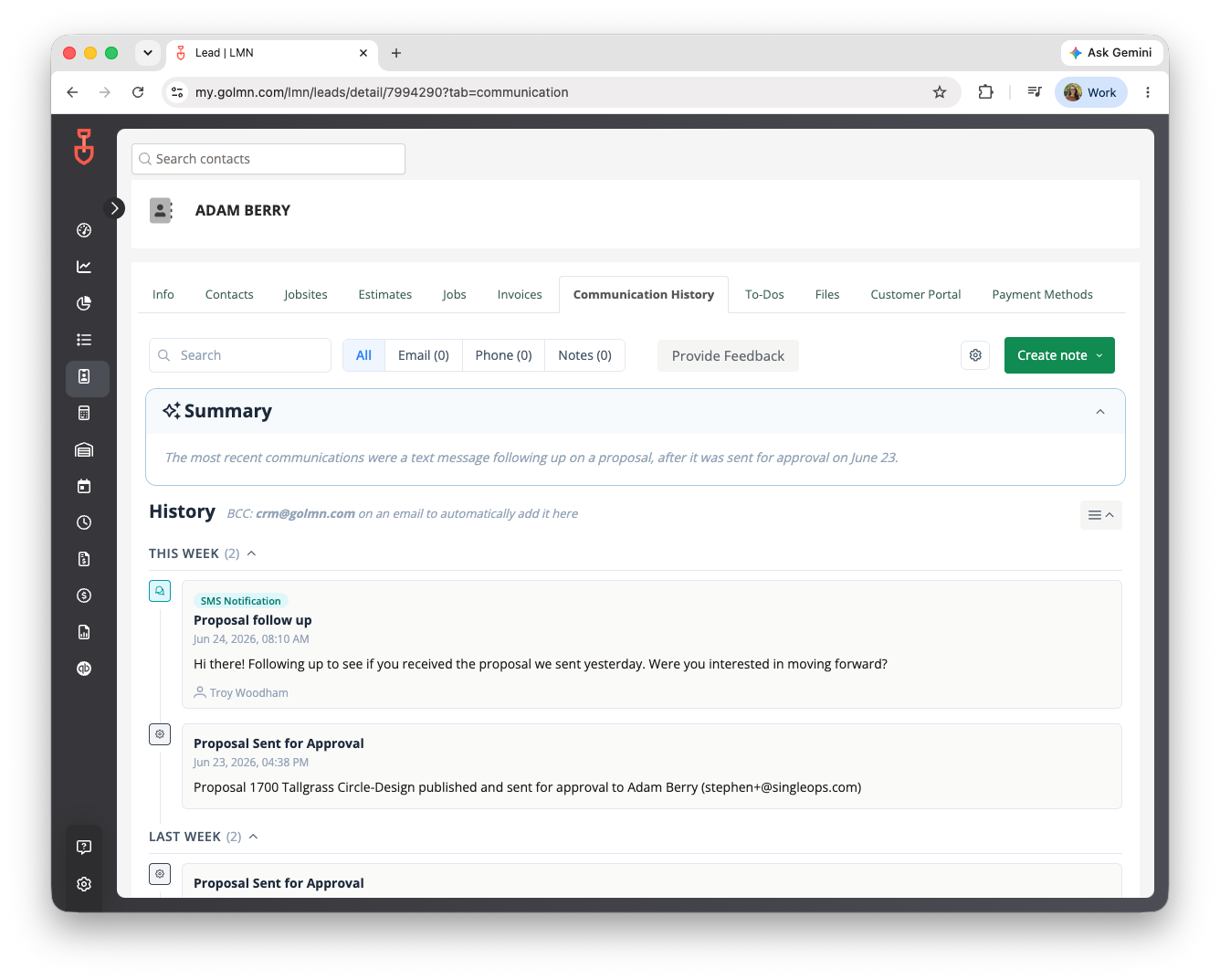Viewport: 1220px width, 980px height.
Task: Open the pie chart reports sidebar icon
Action: coord(84,303)
